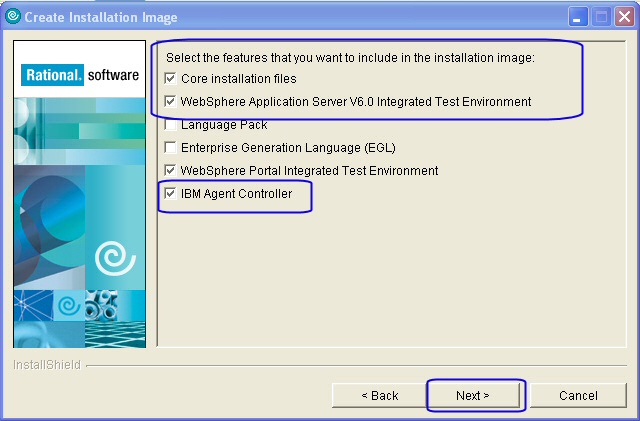Image resolution: width=640 pixels, height=421 pixels.
Task: Click the Rational software logo
Action: coord(80,75)
